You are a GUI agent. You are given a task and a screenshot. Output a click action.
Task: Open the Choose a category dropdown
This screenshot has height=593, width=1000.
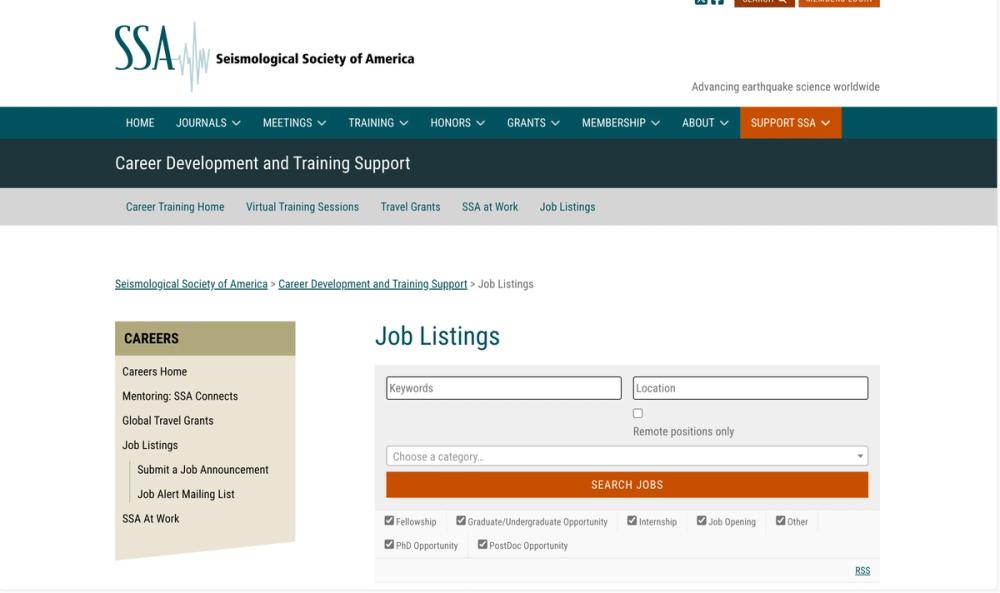click(627, 456)
